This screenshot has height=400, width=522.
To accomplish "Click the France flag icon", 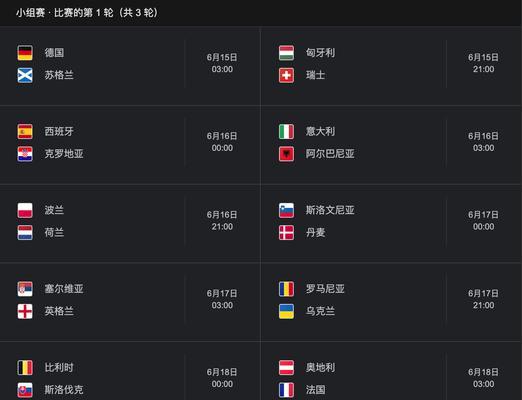I will tap(286, 390).
